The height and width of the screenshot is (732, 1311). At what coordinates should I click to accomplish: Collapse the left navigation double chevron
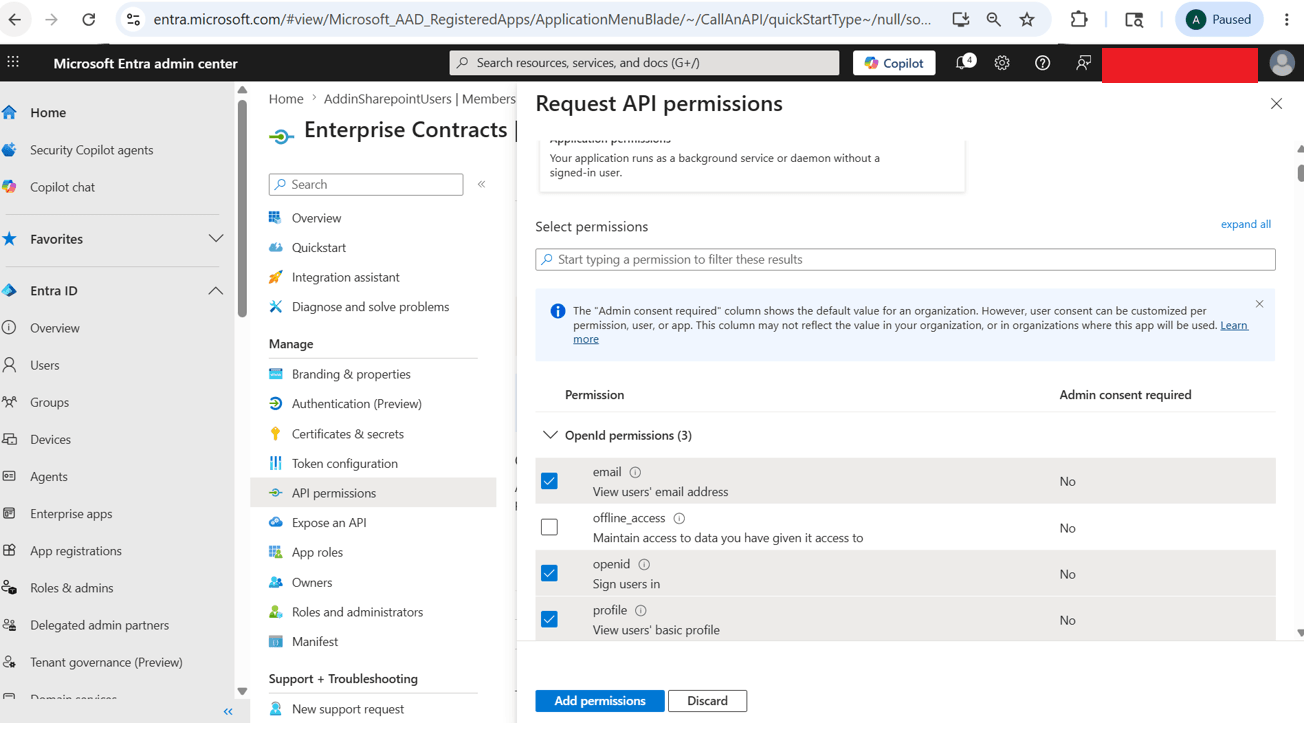coord(229,713)
